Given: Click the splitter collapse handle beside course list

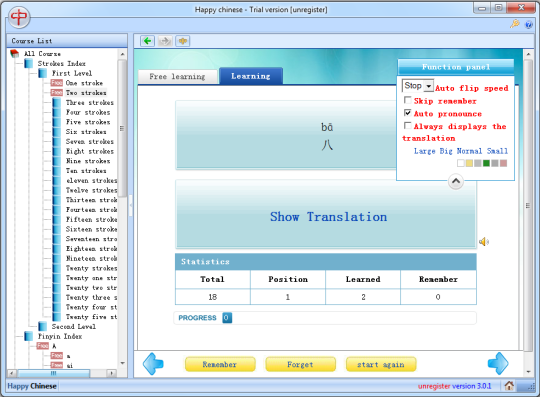Looking at the screenshot, I should coord(131,206).
